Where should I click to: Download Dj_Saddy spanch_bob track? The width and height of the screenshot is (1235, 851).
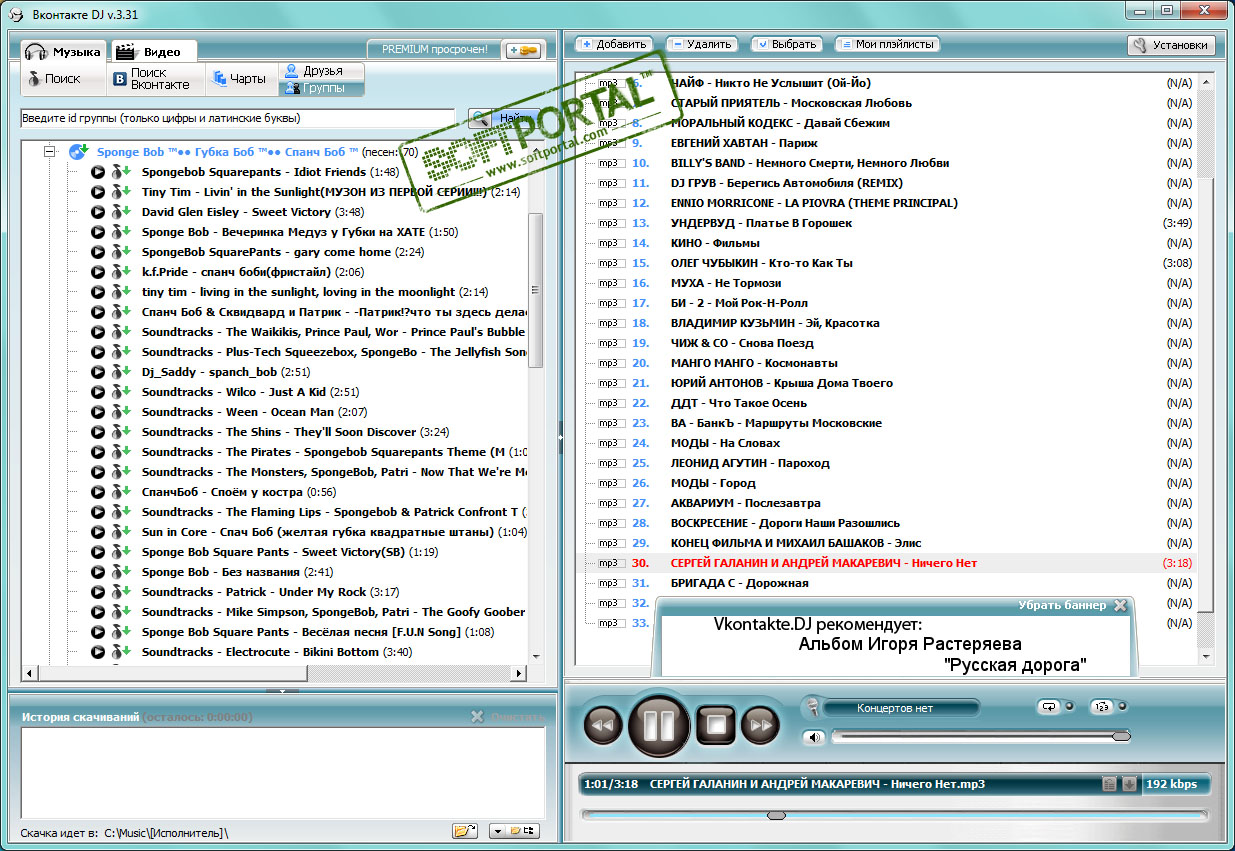point(122,372)
